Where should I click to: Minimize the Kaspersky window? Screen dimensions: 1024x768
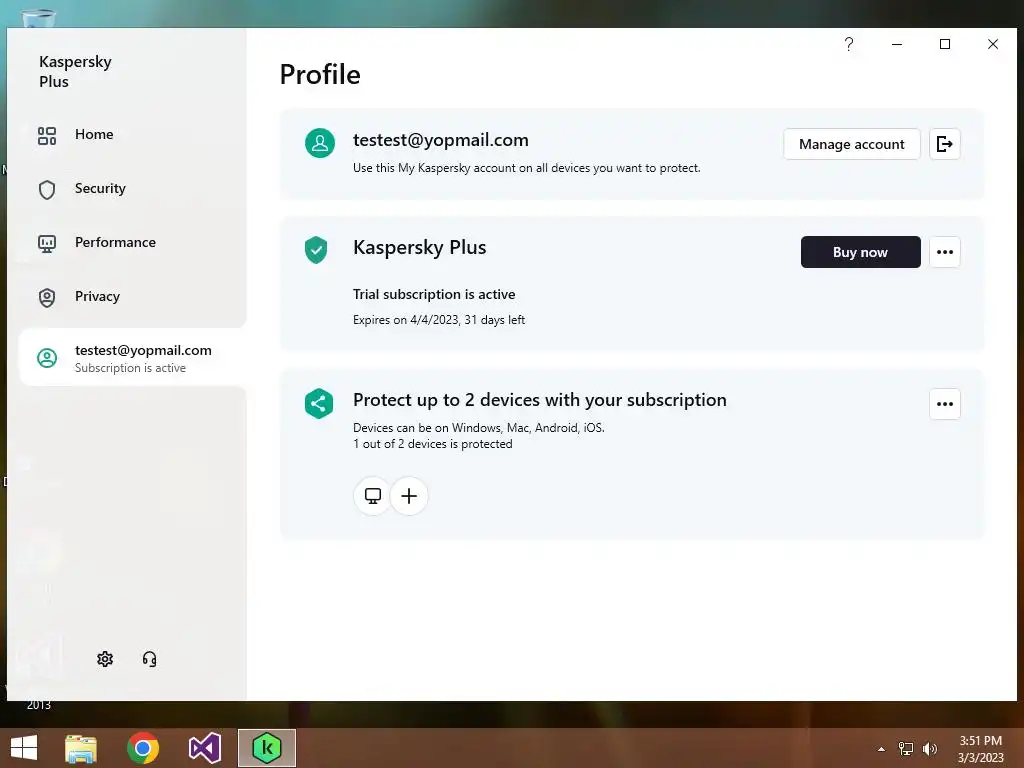pos(897,44)
